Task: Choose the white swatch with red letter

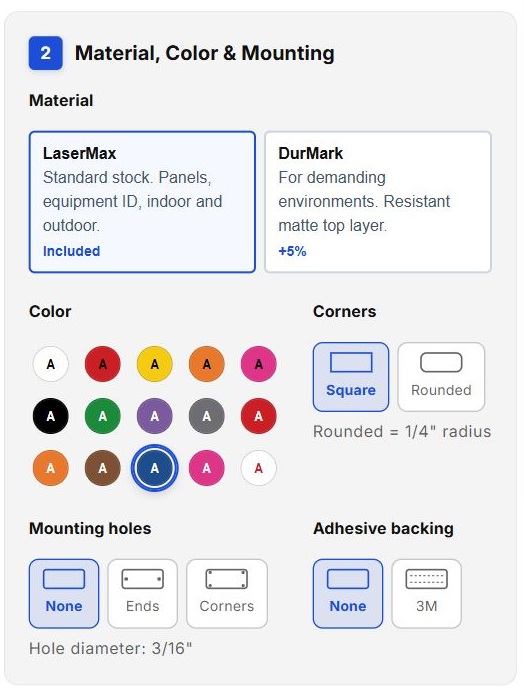Action: tap(258, 468)
